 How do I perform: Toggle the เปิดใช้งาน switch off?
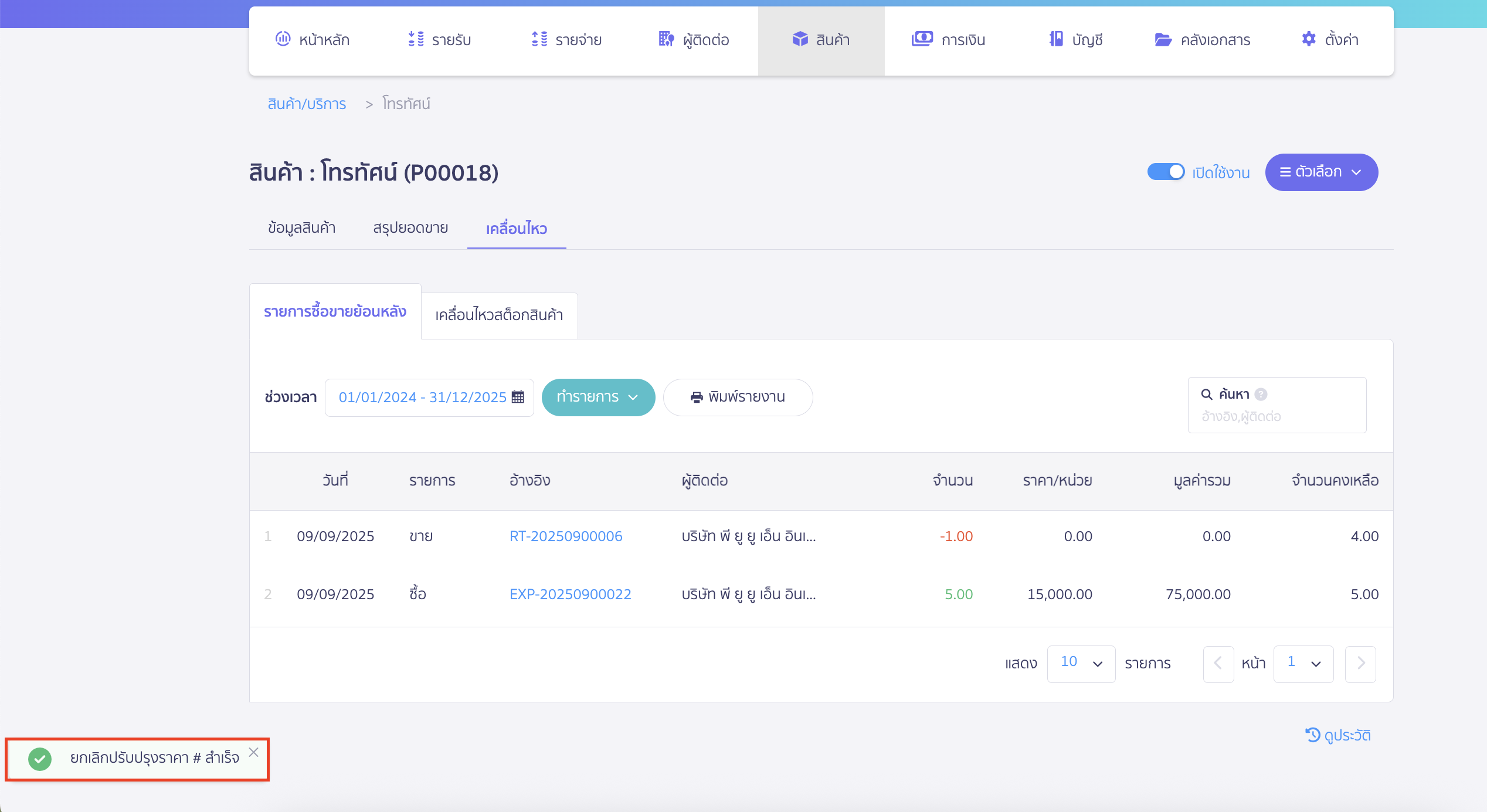1166,172
